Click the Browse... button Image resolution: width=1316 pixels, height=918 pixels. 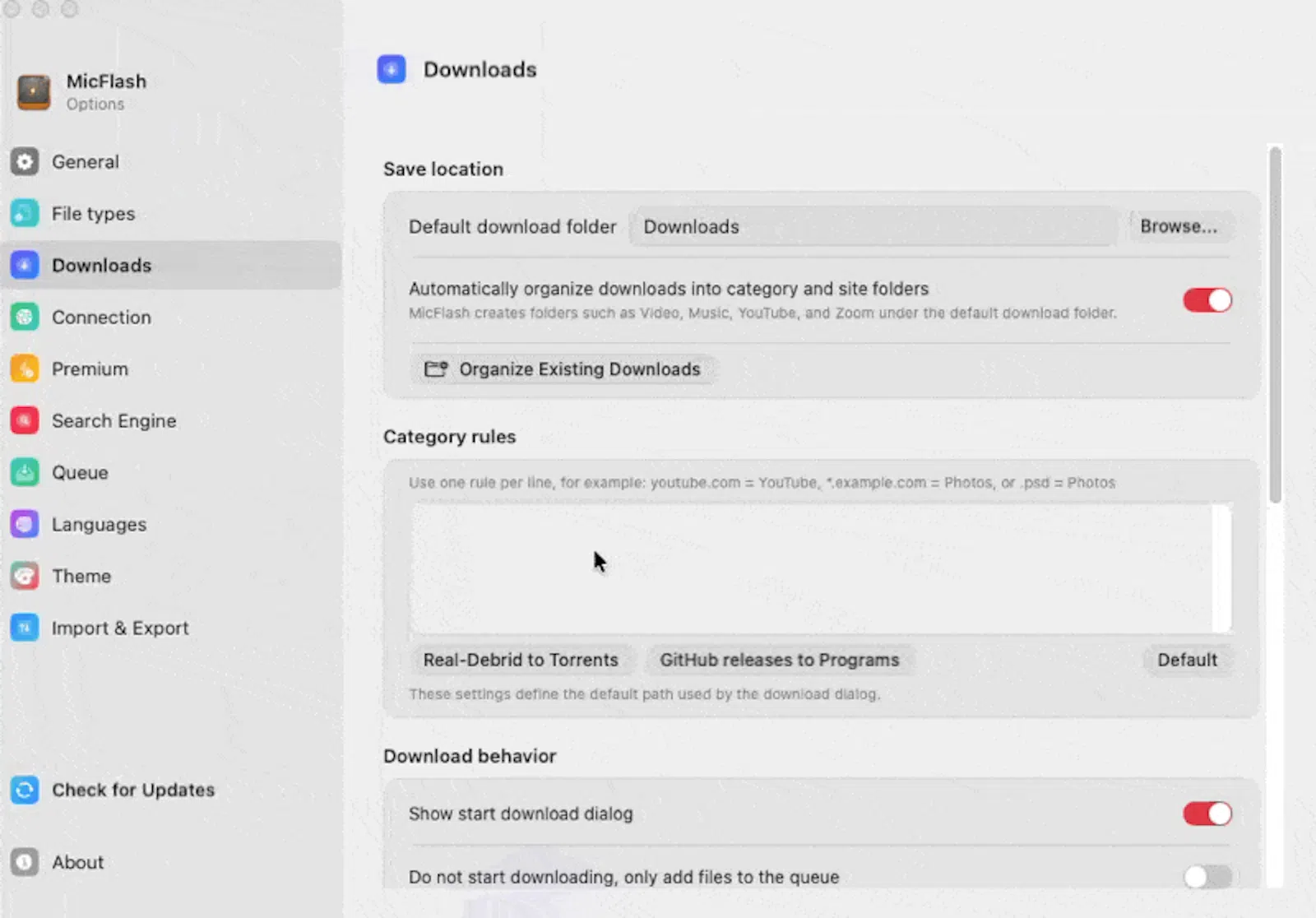click(x=1179, y=226)
